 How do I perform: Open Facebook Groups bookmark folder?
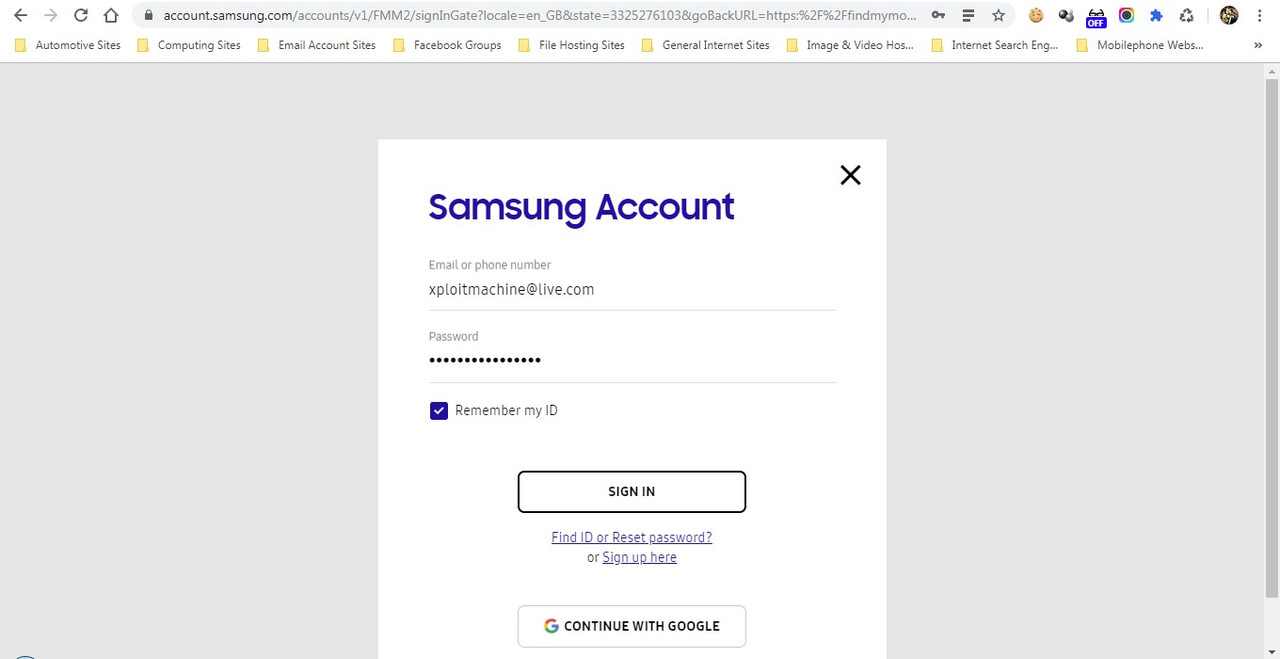click(447, 45)
